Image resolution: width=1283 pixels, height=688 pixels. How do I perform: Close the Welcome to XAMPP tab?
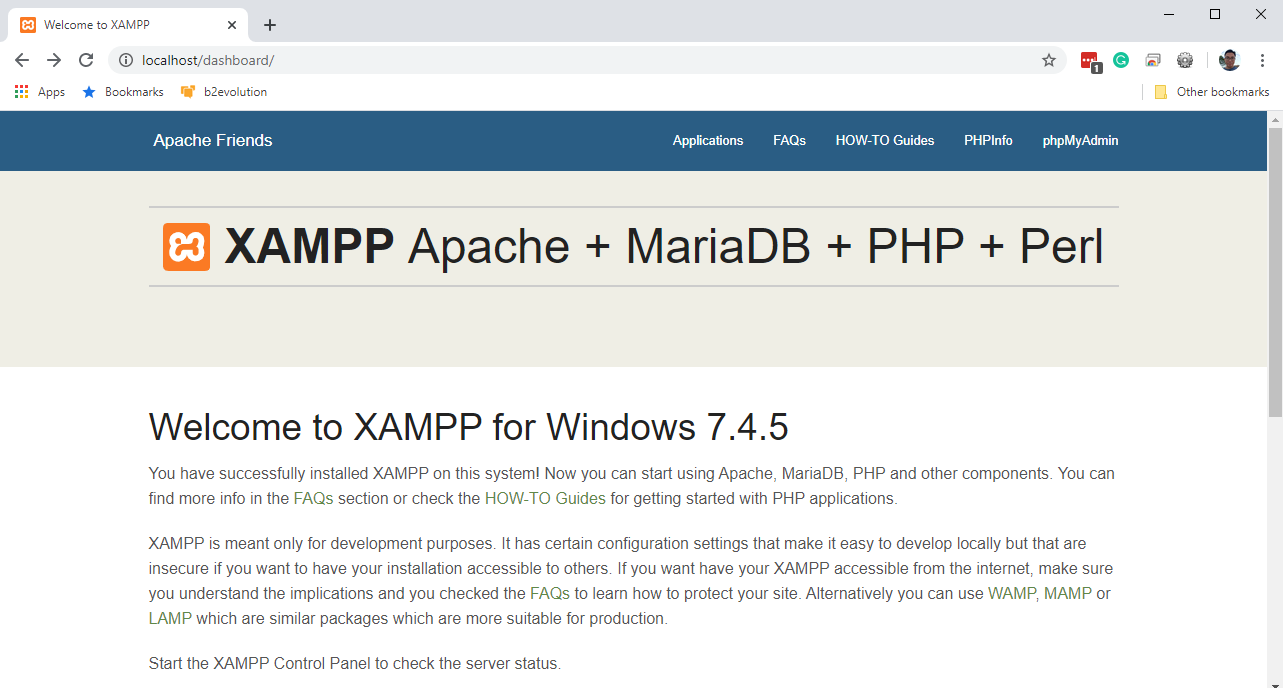(x=233, y=25)
